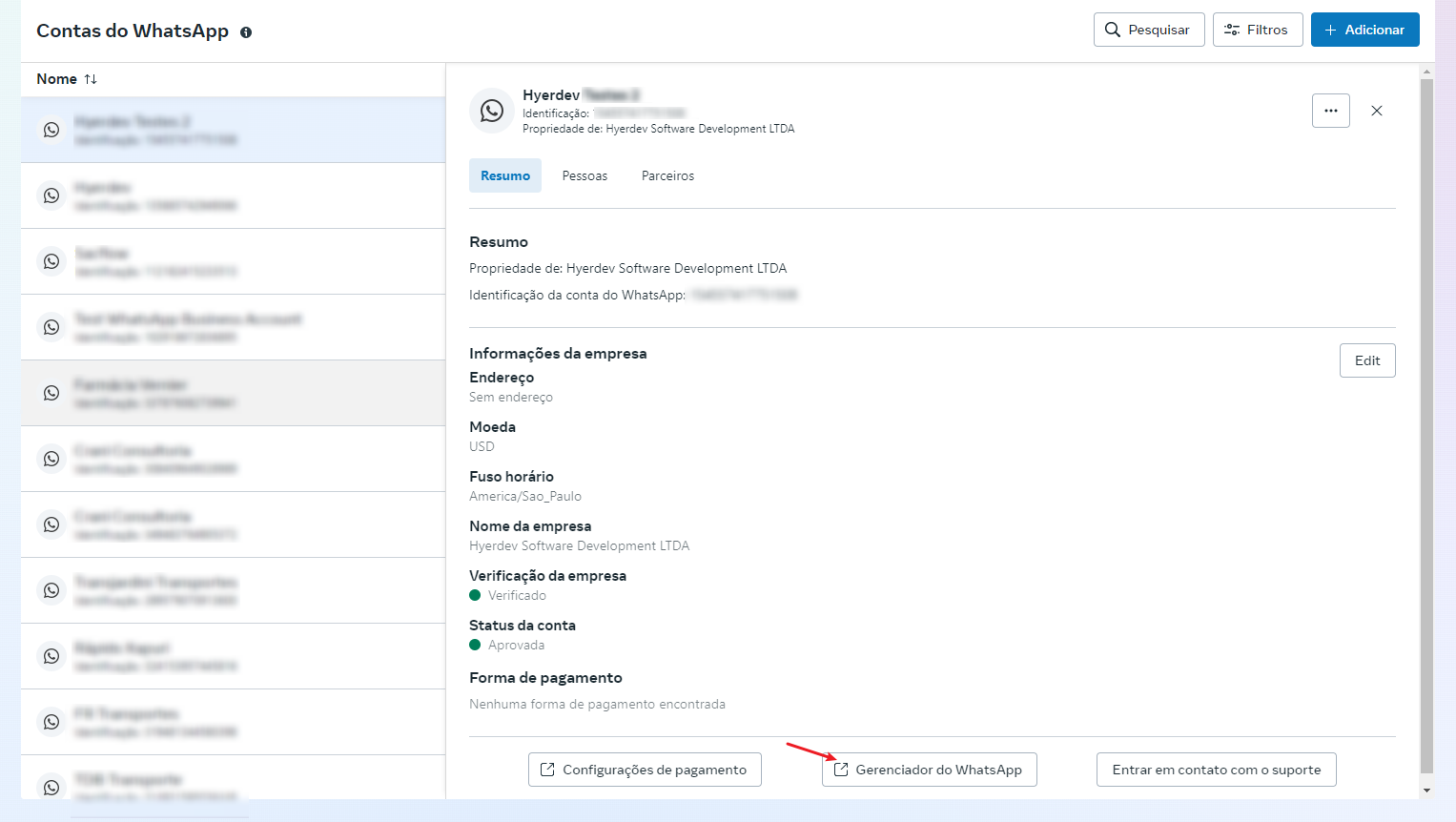Screen dimensions: 1456x822
Task: Switch to the Pessoas tab
Action: (584, 175)
